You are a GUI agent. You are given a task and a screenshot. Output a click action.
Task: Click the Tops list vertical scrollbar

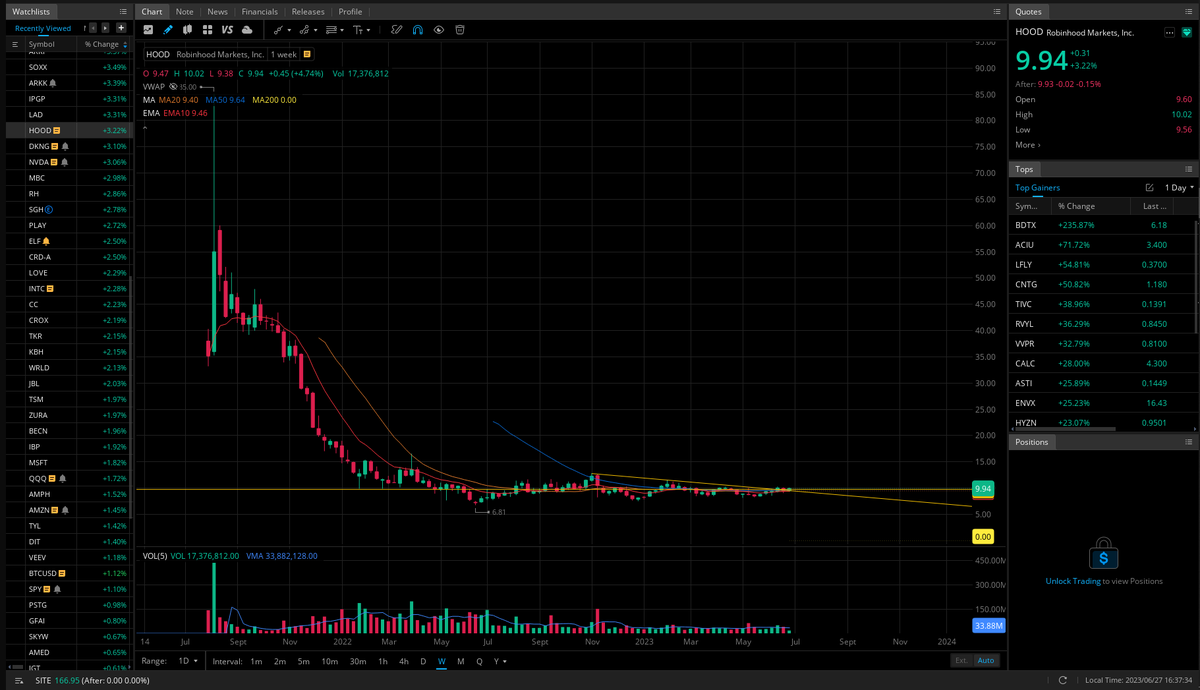tap(1197, 275)
